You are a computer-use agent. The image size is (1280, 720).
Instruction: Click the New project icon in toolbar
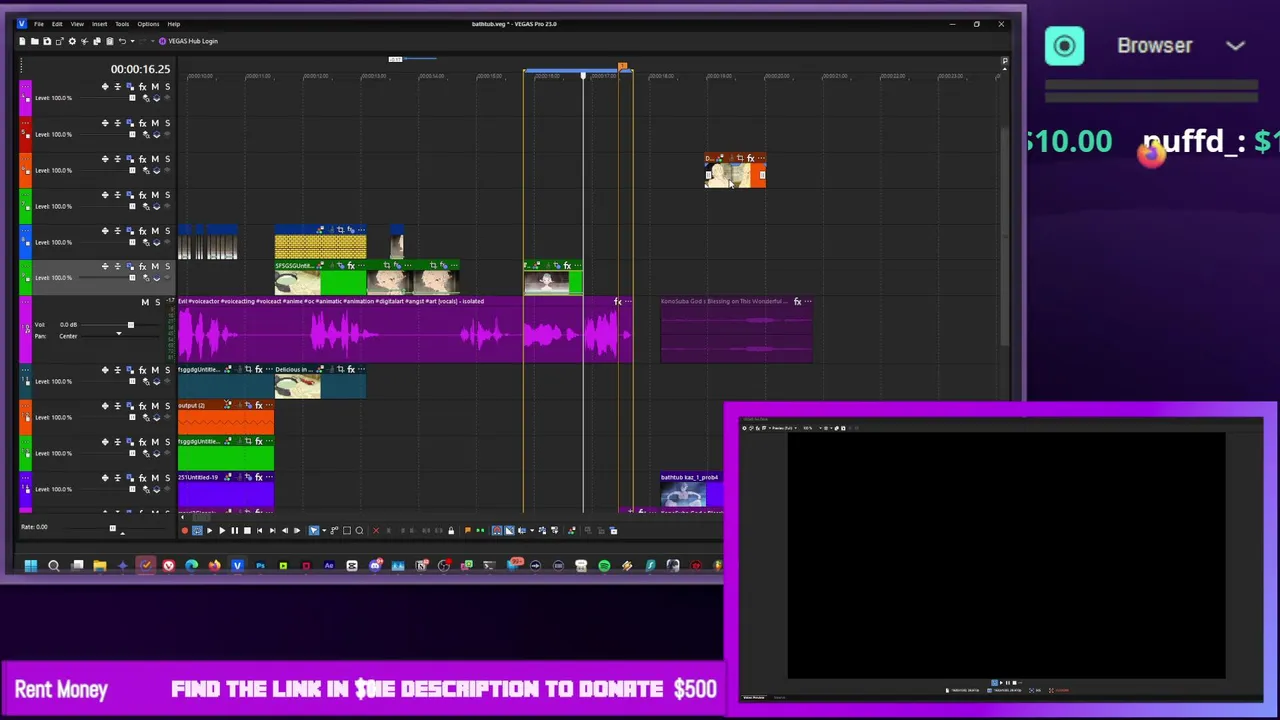(x=22, y=41)
